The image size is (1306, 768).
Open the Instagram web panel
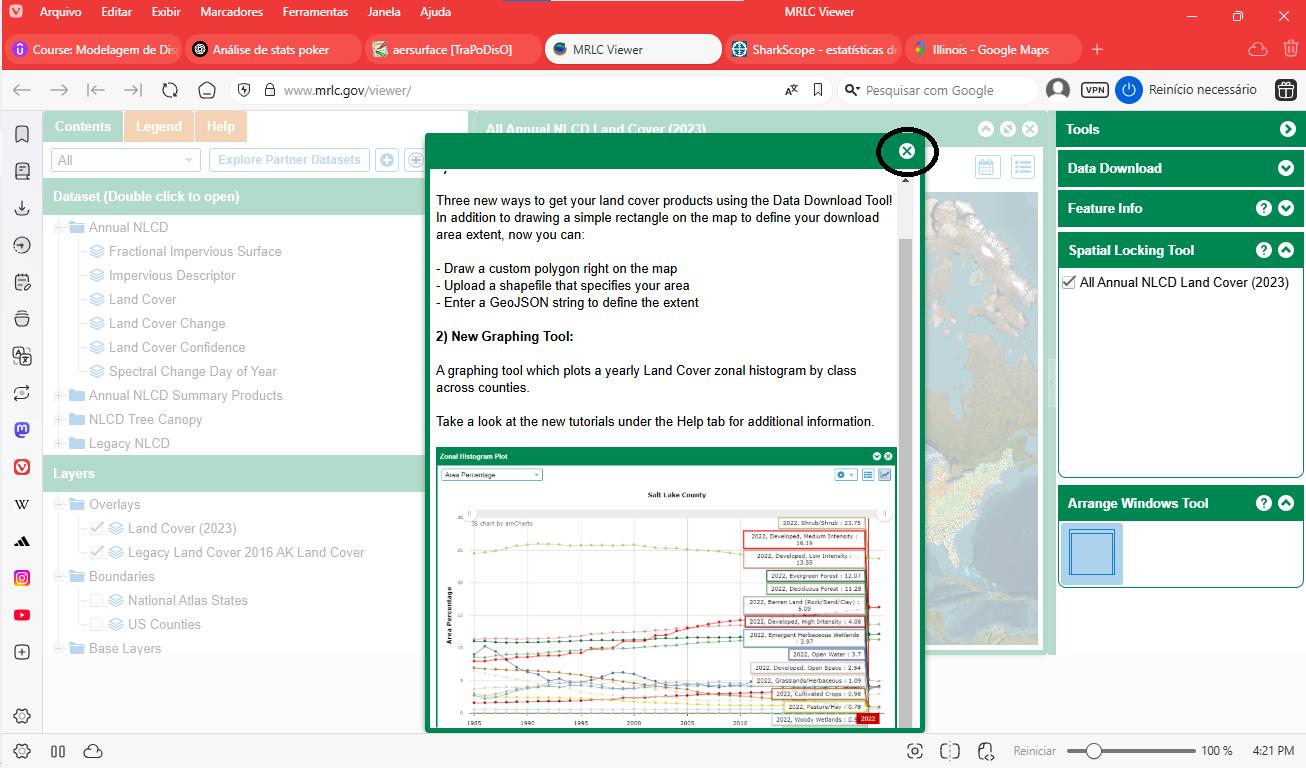click(22, 578)
